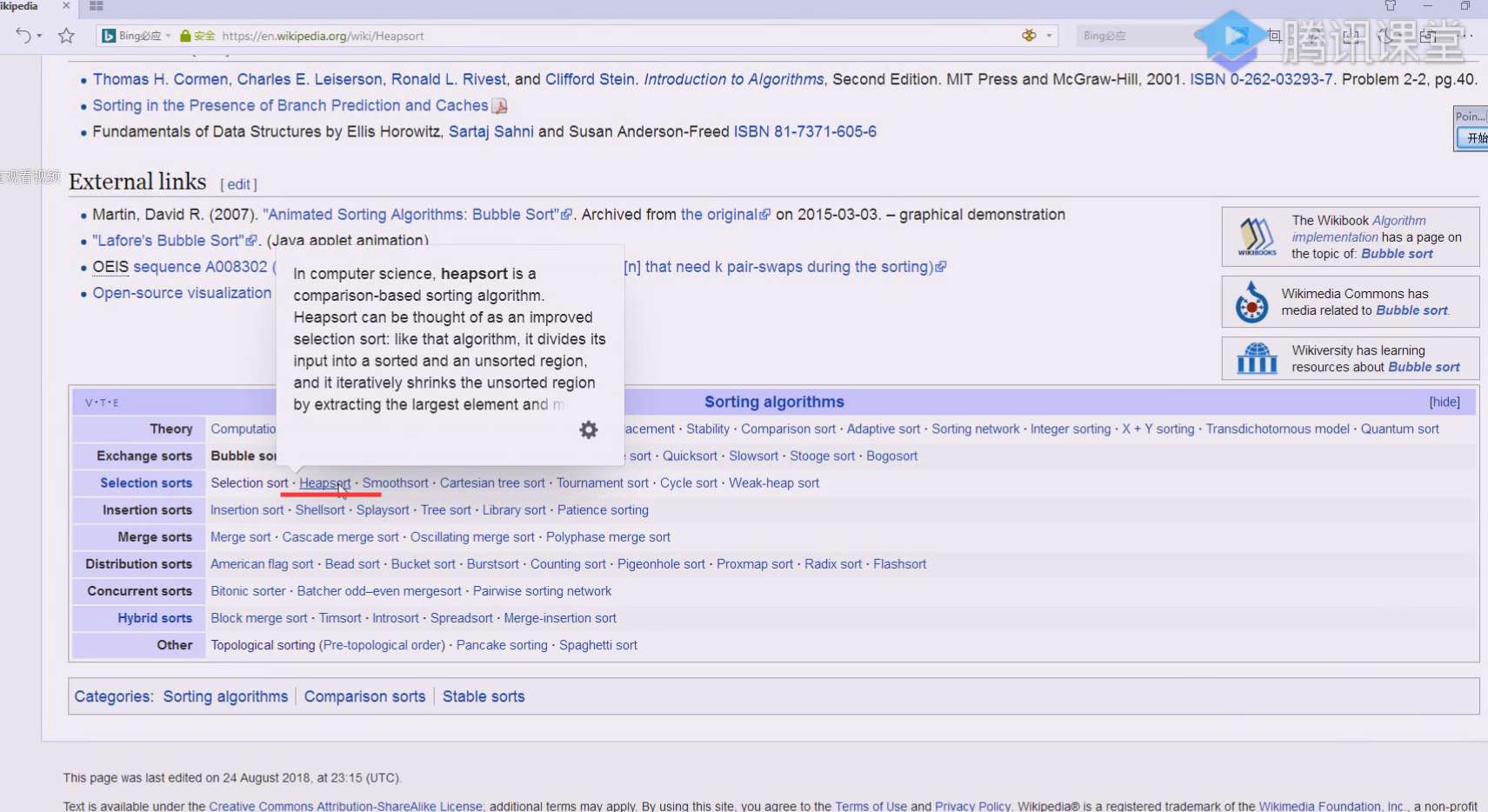Viewport: 1488px width, 812px height.
Task: Open 'Sorting in the Presence of Branch Prediction' link
Action: point(290,105)
